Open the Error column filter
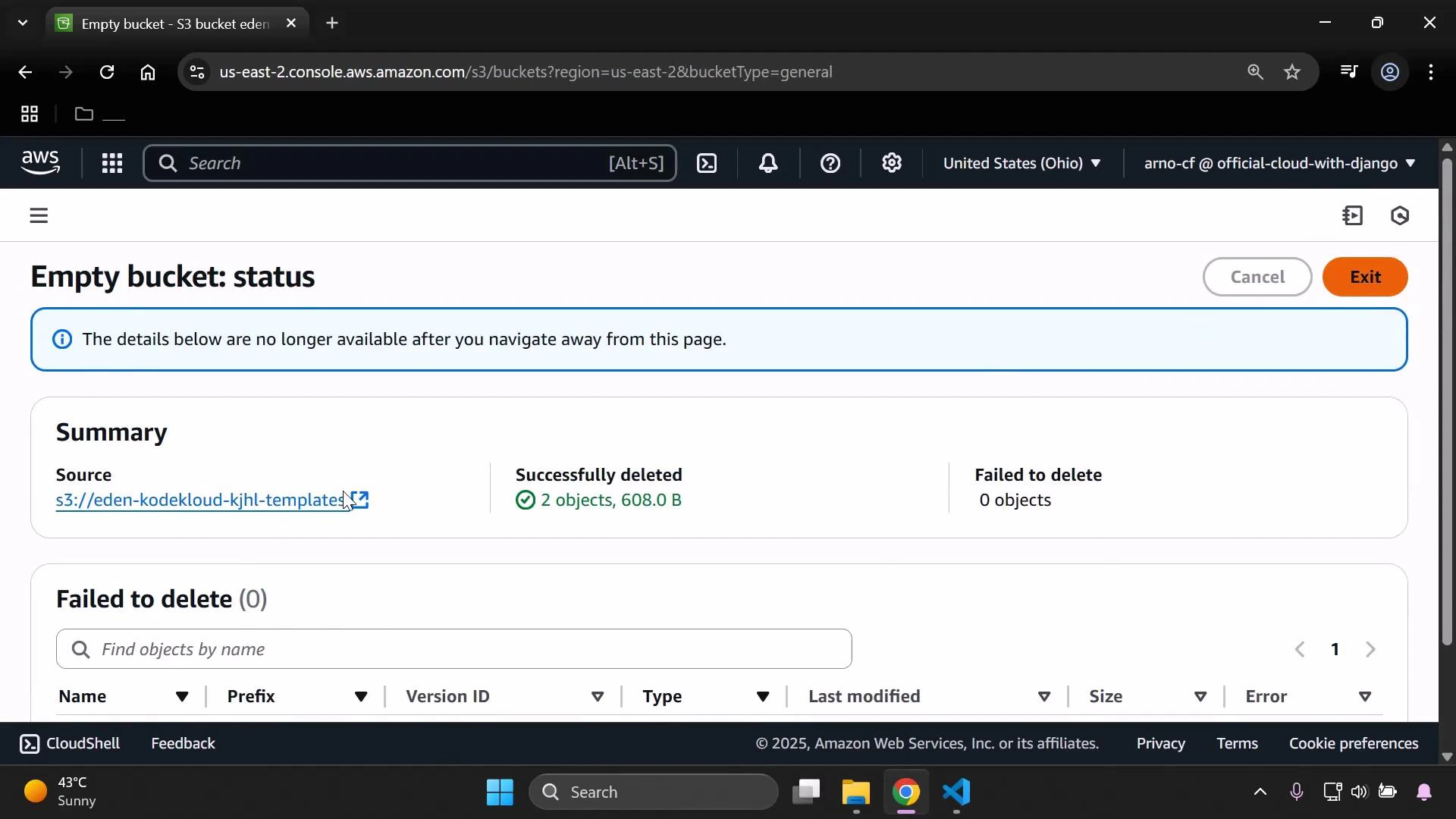Image resolution: width=1456 pixels, height=819 pixels. (1365, 697)
